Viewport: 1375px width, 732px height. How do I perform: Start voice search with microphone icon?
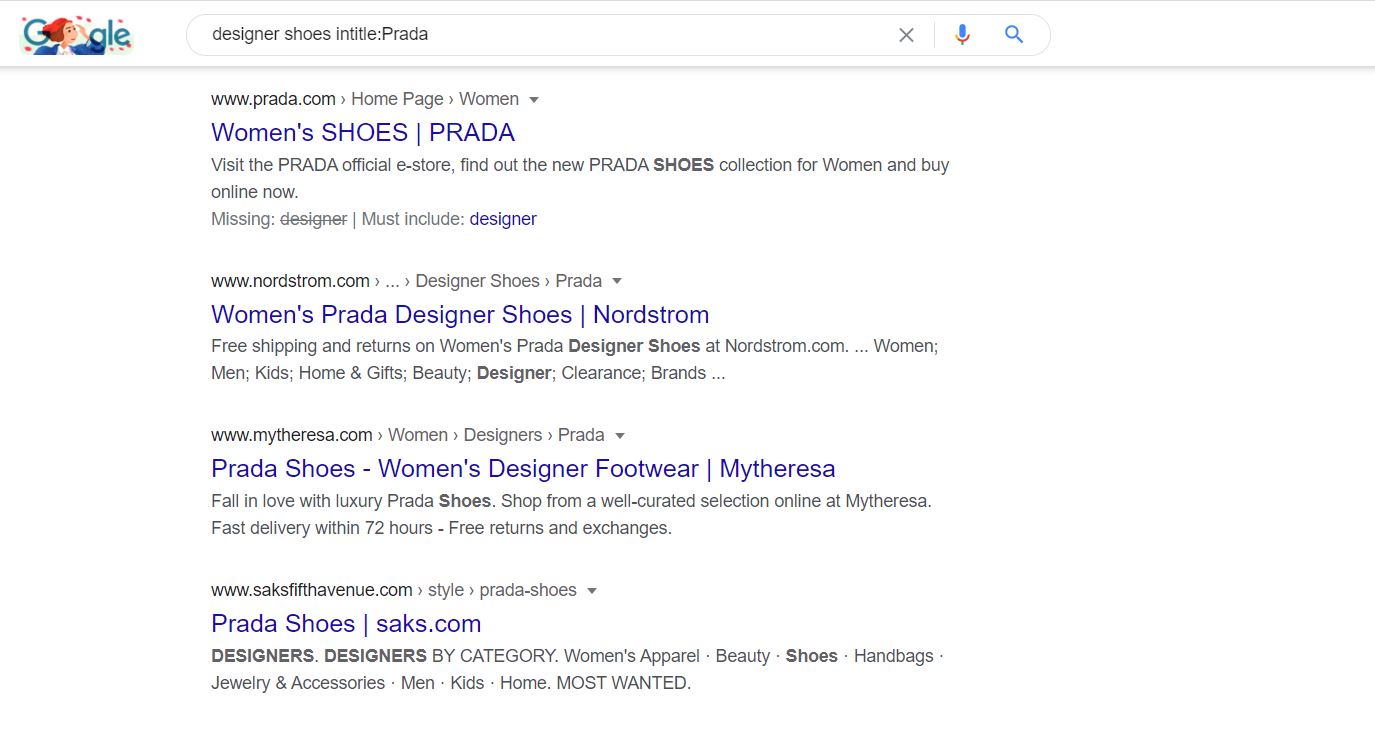(x=962, y=35)
